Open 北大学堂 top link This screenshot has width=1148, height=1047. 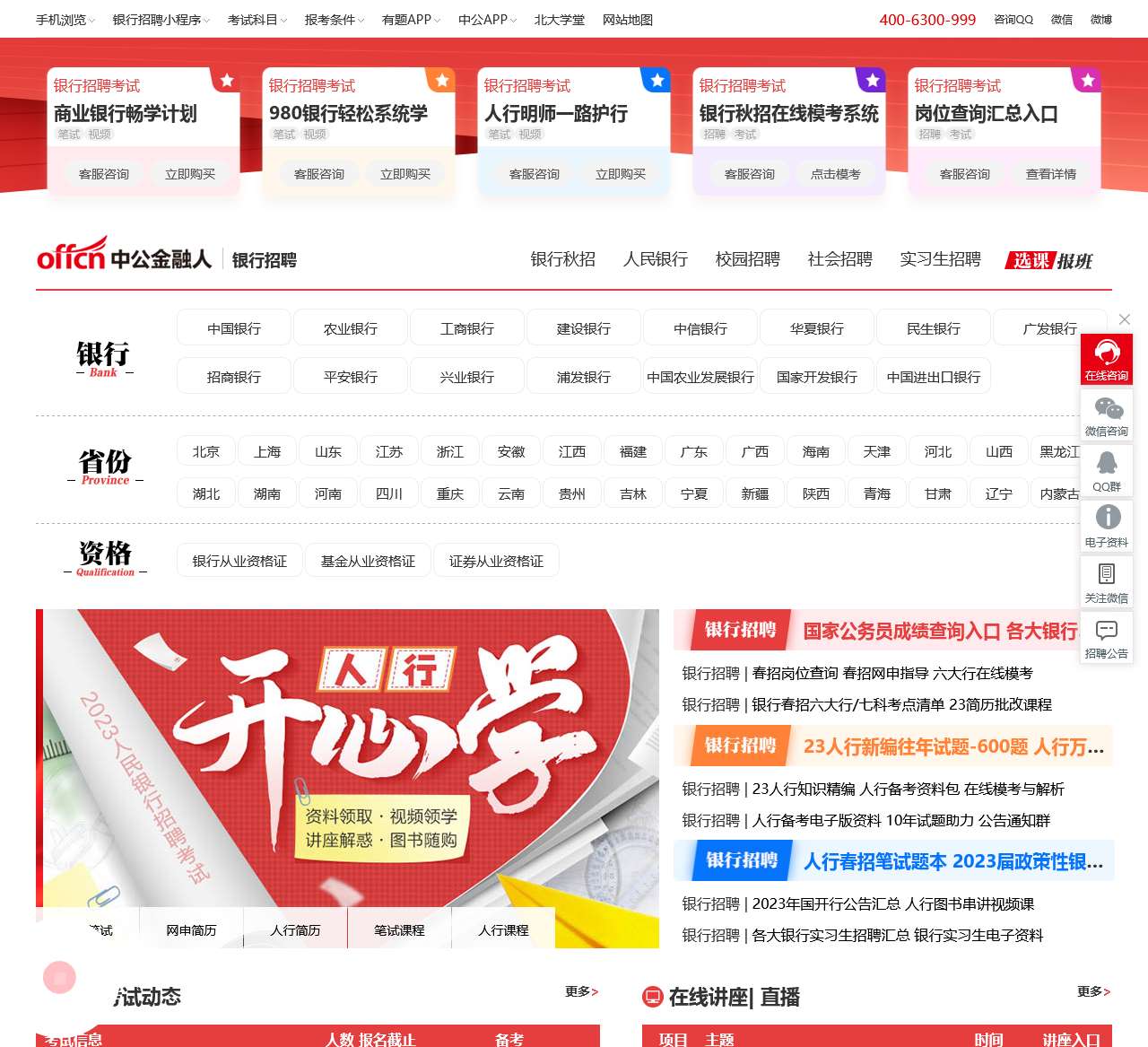click(x=560, y=20)
